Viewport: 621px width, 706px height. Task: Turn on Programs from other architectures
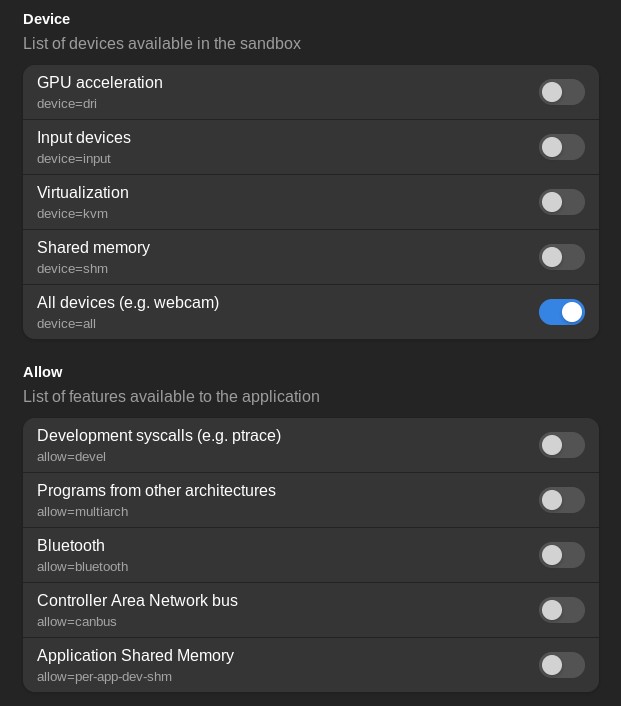562,500
